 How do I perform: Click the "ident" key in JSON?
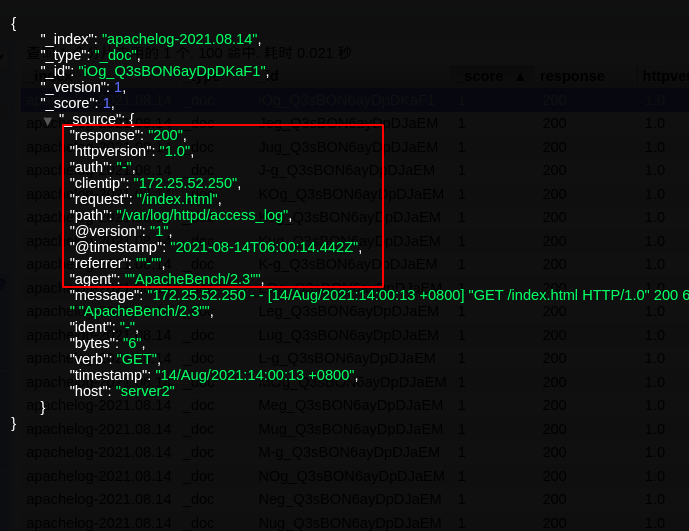[92, 327]
